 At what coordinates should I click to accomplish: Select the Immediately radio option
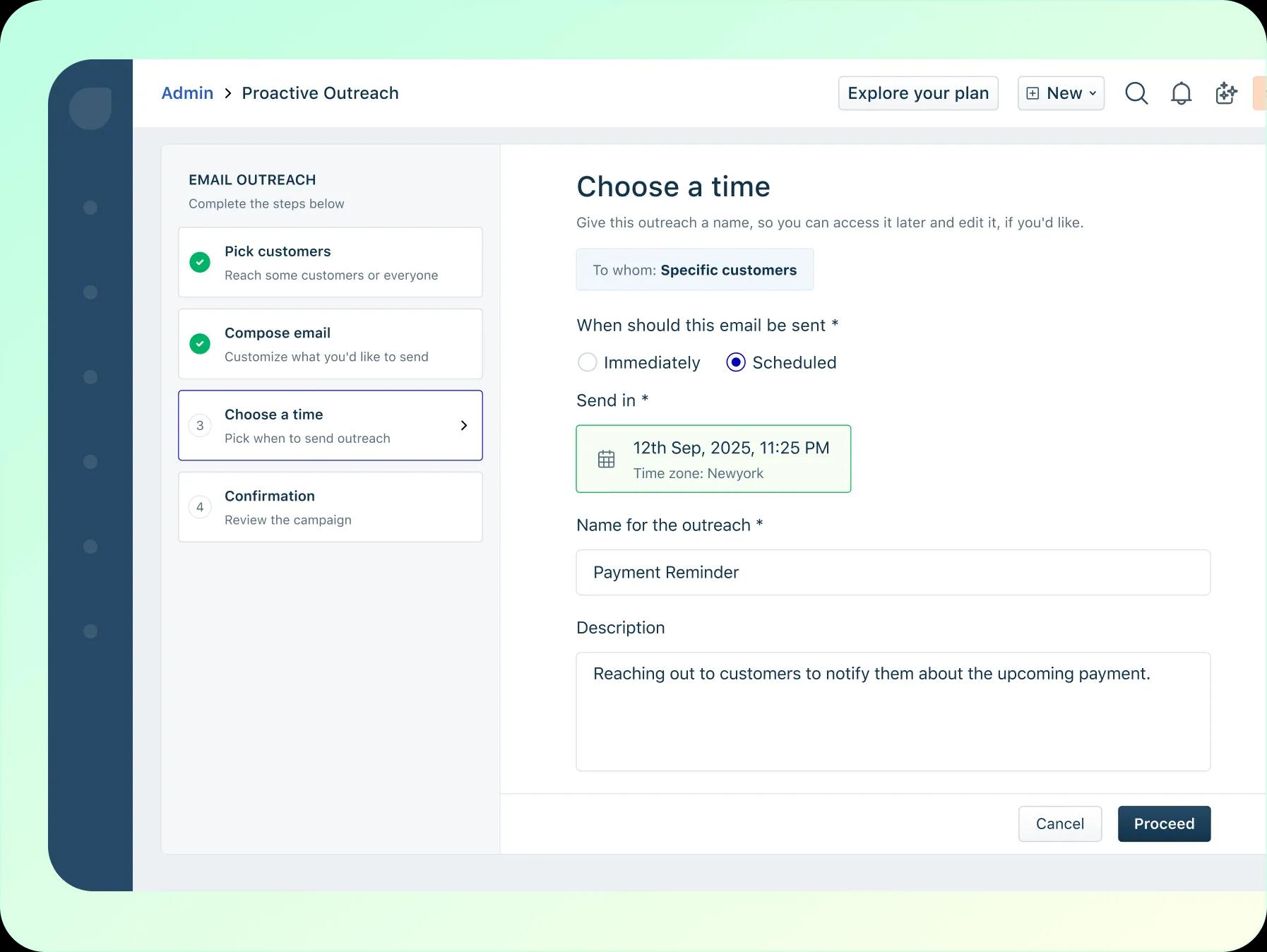(587, 362)
